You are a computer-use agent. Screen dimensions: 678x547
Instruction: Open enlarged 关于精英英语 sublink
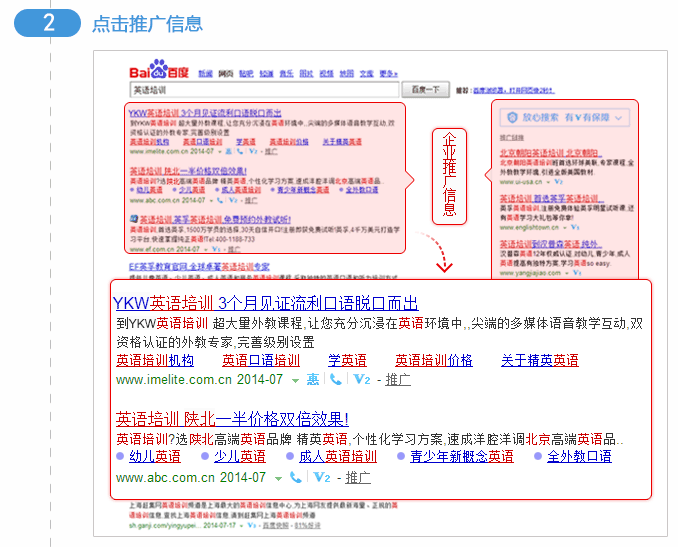tap(540, 360)
